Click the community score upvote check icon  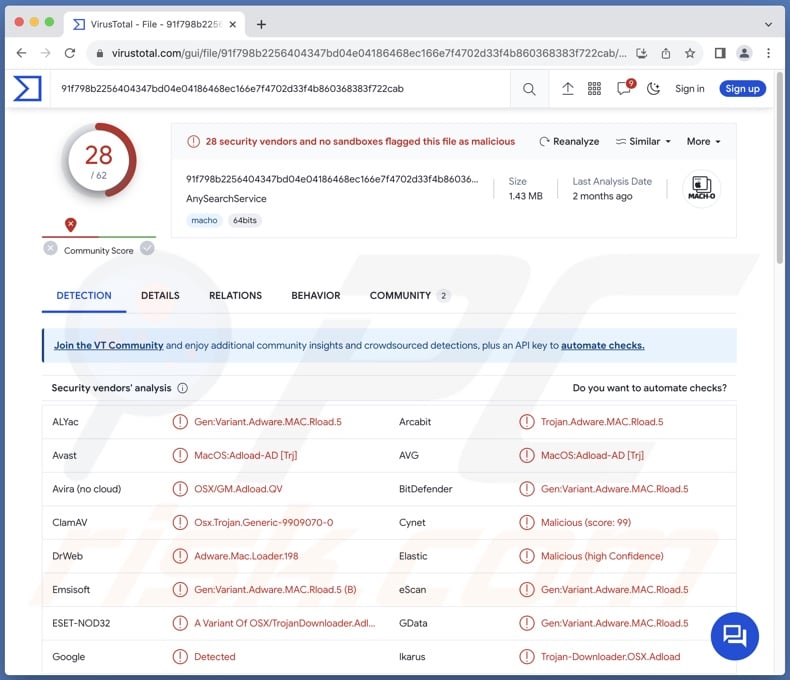point(147,248)
